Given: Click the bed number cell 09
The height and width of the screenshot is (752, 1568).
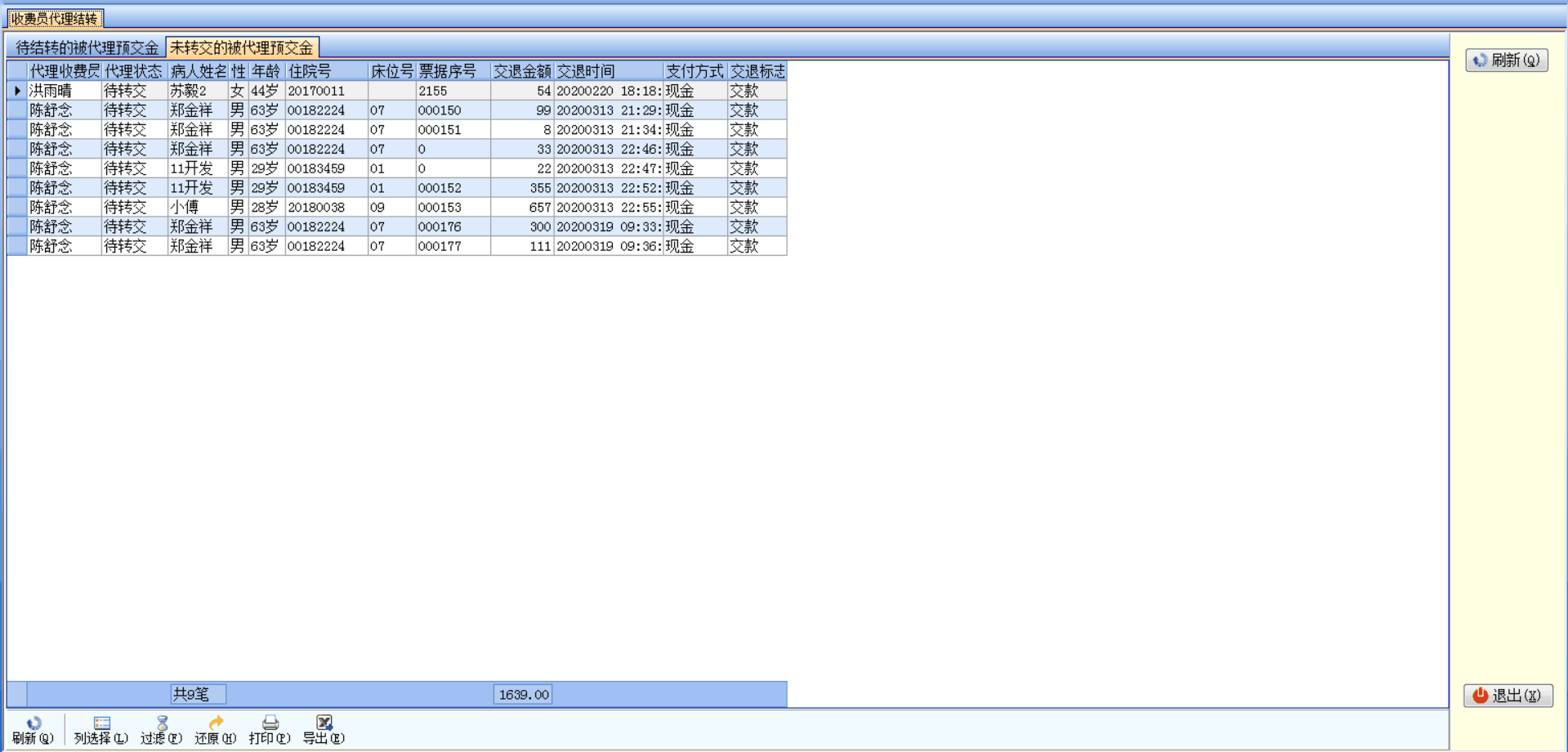Looking at the screenshot, I should (392, 208).
